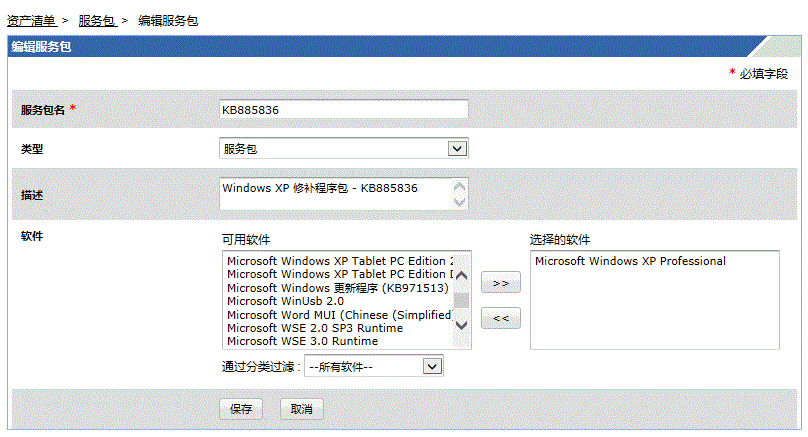Select Microsoft WinUsb 2.0 in available software
The image size is (808, 437).
click(285, 301)
